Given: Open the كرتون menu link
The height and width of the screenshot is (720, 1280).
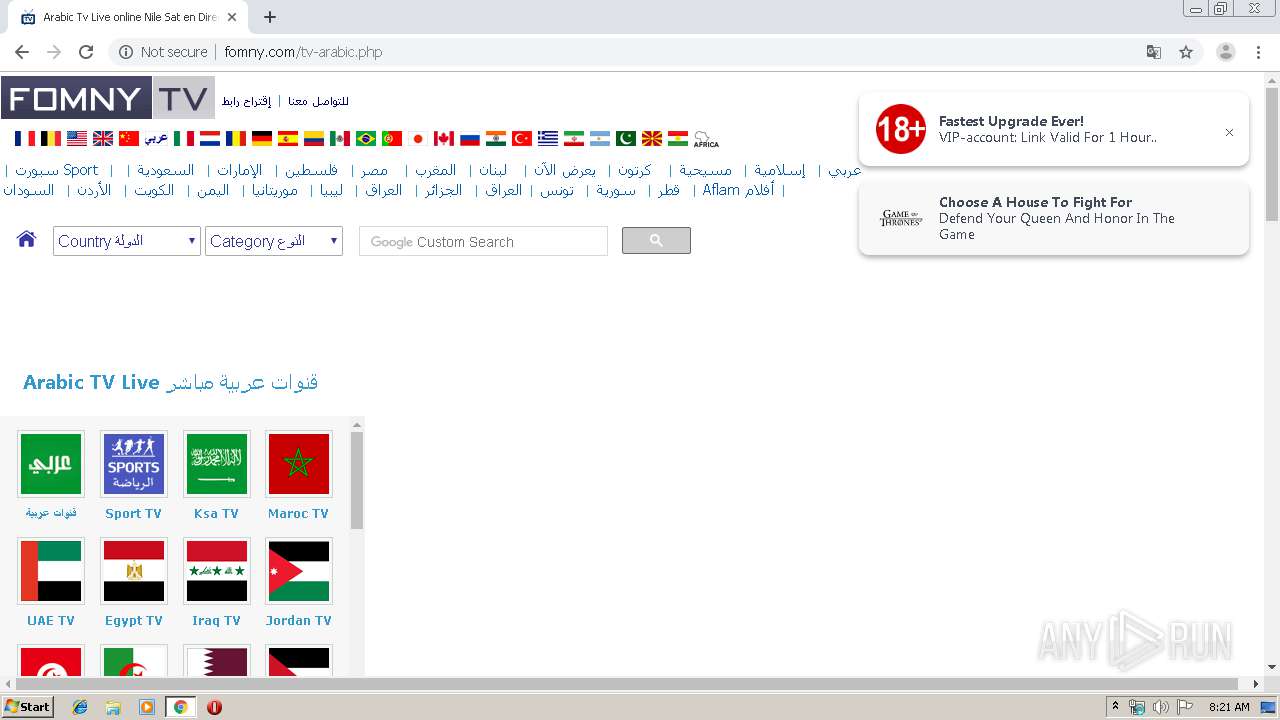Looking at the screenshot, I should (x=634, y=170).
